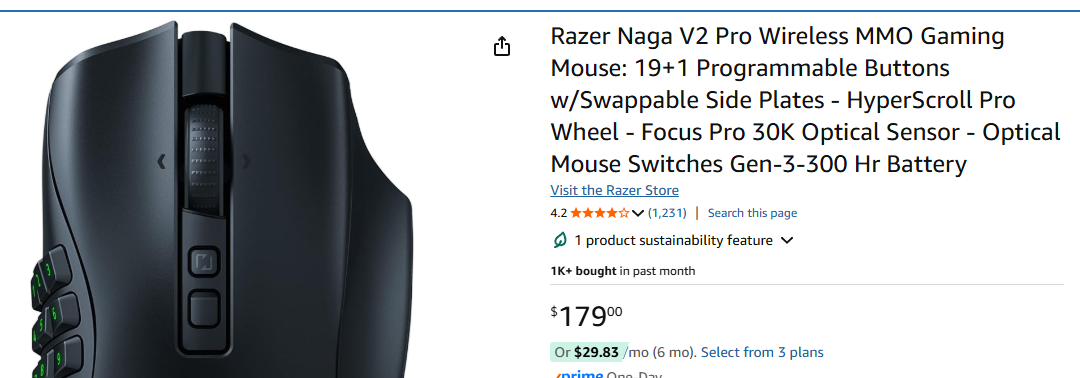Viewport: 1080px width, 378px height.
Task: Click the Search this page link
Action: [x=752, y=213]
